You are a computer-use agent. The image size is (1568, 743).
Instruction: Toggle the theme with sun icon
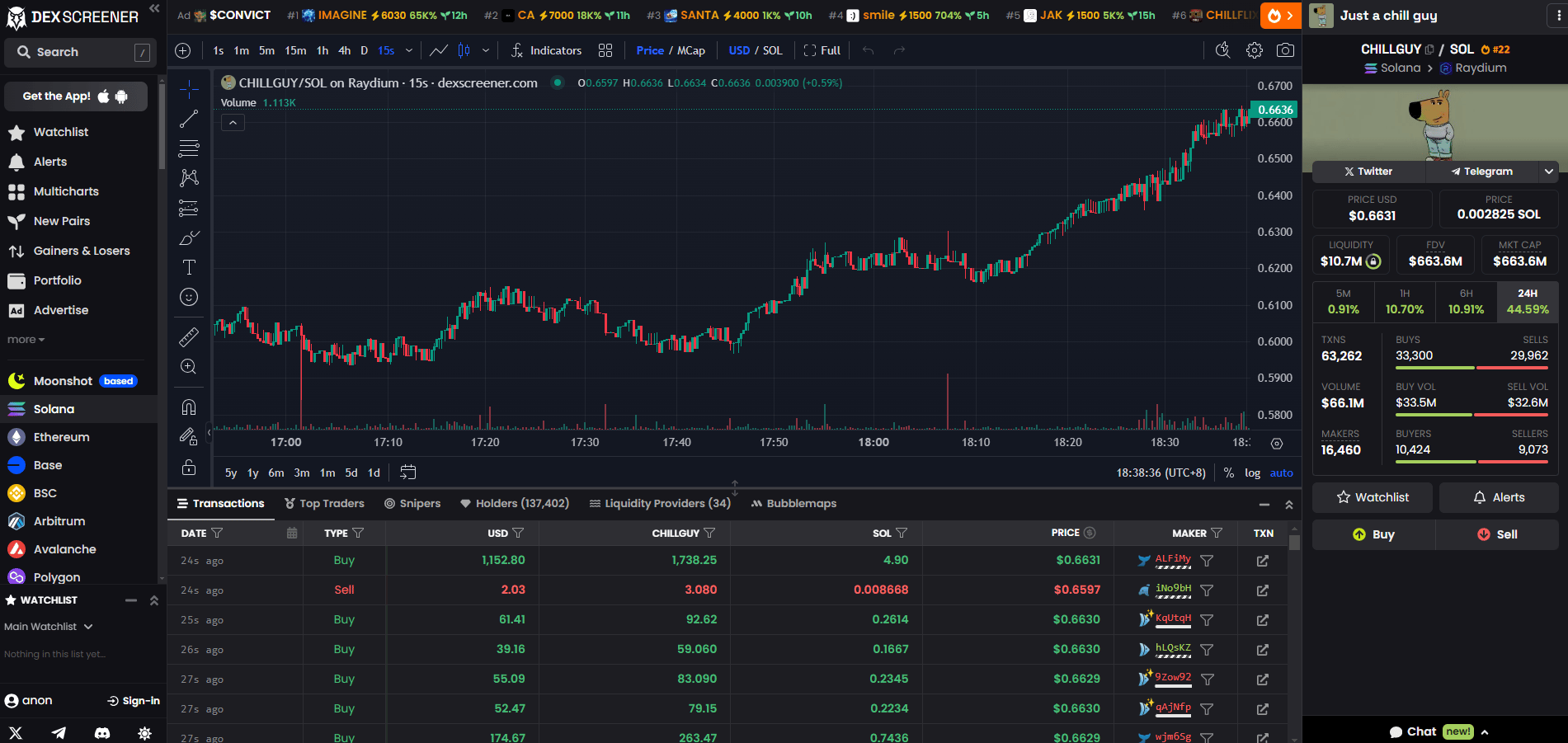pos(144,732)
